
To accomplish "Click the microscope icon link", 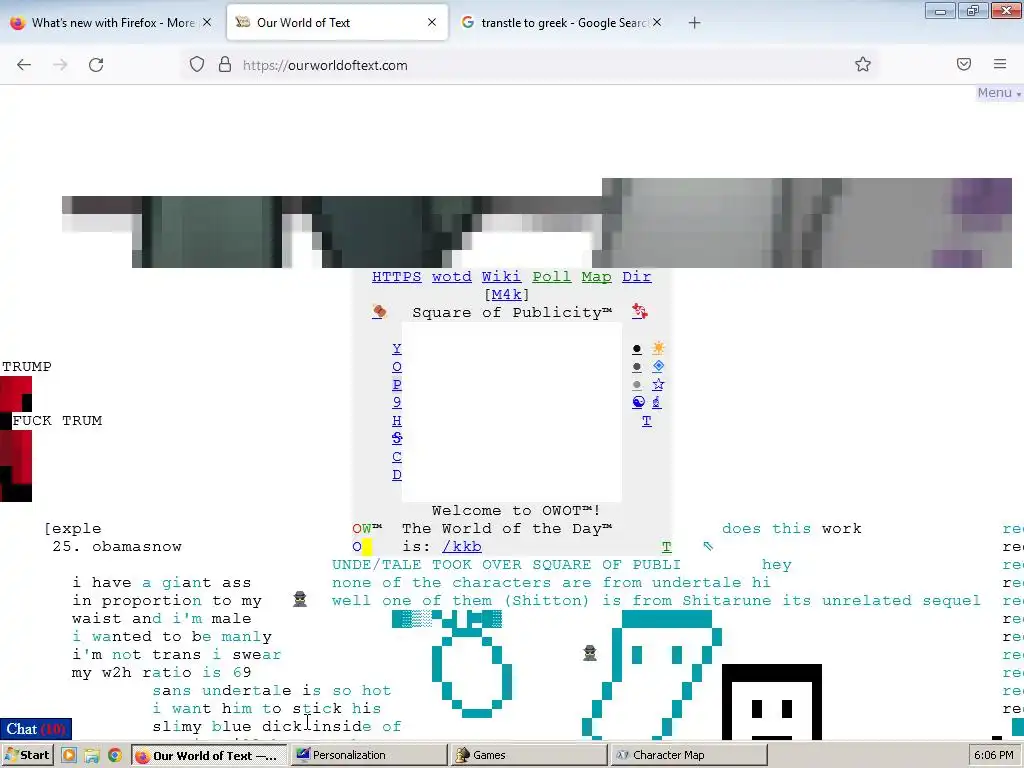I will pos(656,402).
